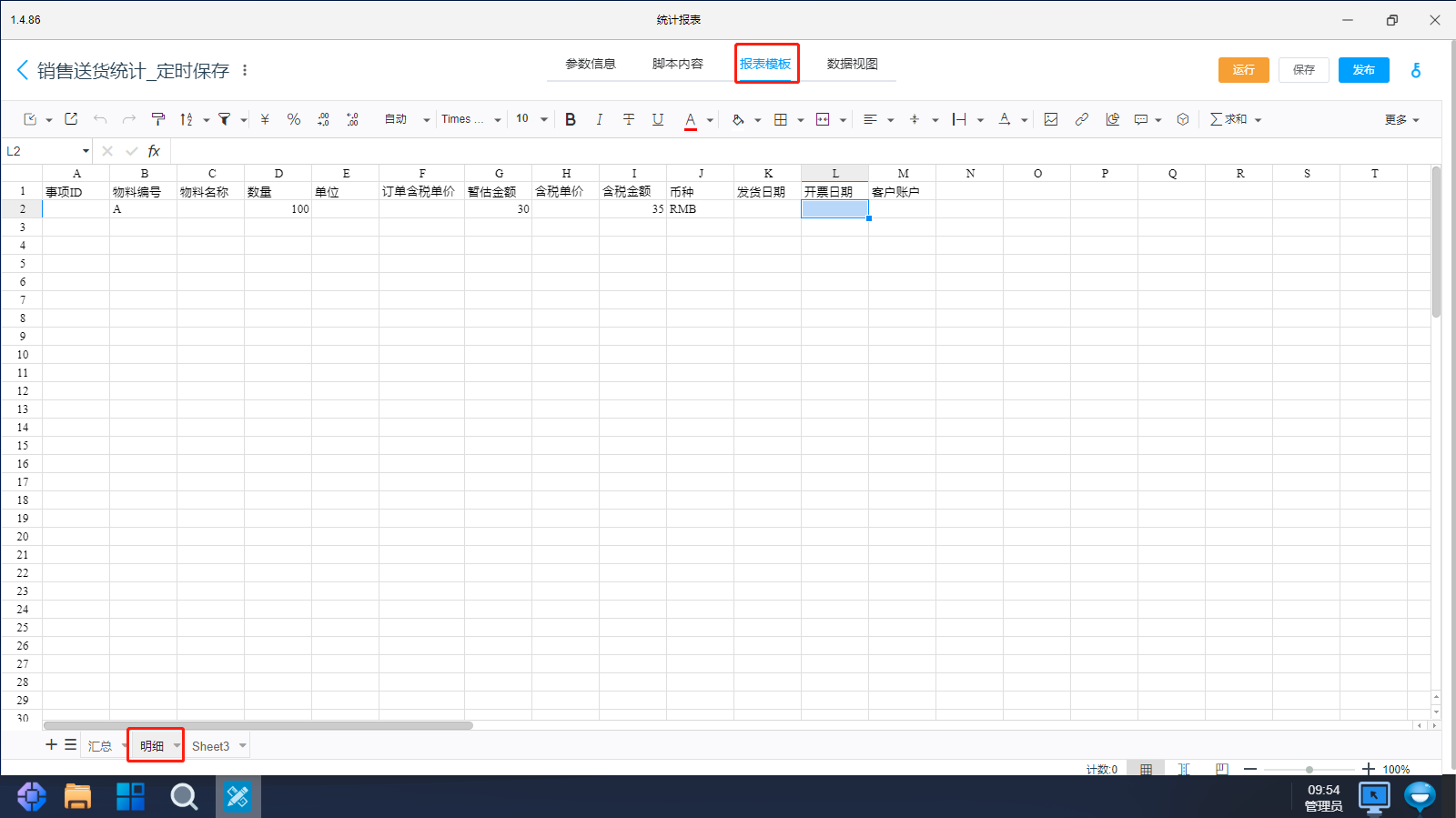Insert an image via picture icon

point(1051,119)
